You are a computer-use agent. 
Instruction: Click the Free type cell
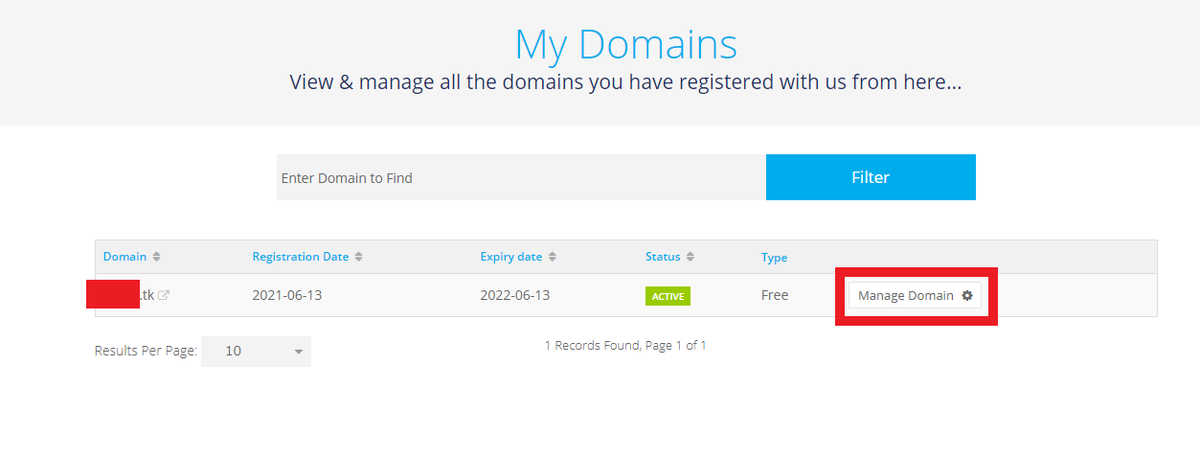775,295
